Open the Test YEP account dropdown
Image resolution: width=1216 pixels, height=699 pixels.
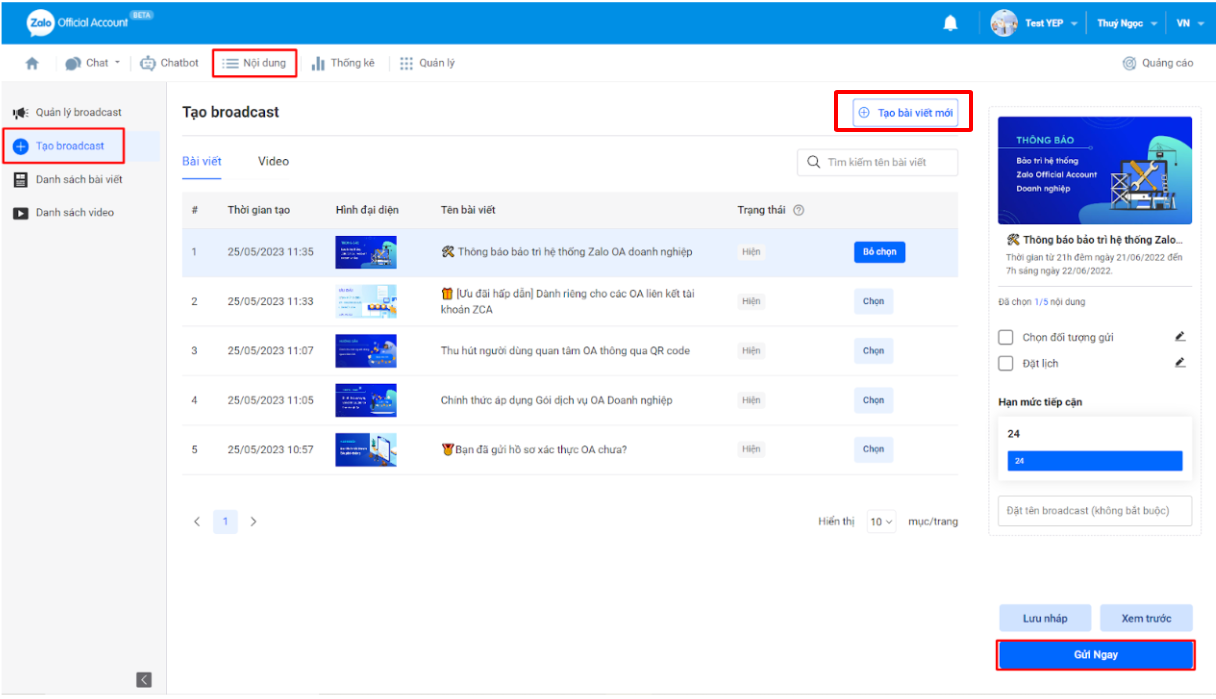(1074, 24)
